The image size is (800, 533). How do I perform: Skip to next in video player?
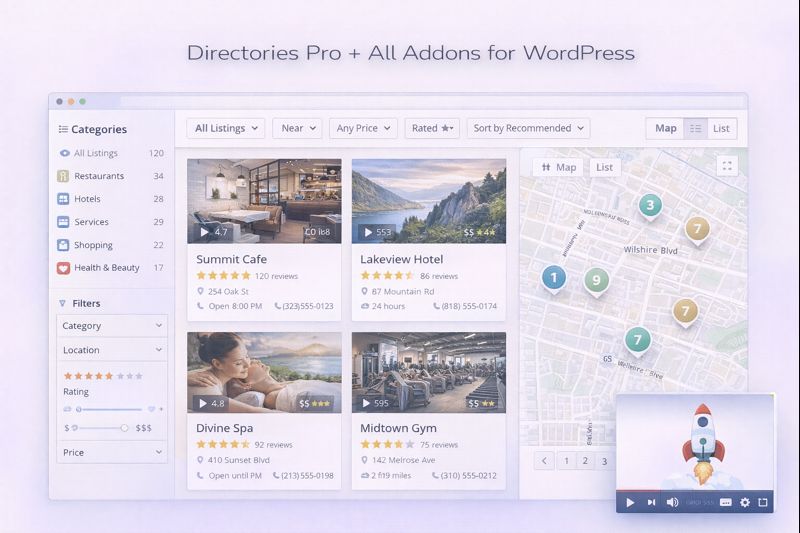click(x=651, y=502)
